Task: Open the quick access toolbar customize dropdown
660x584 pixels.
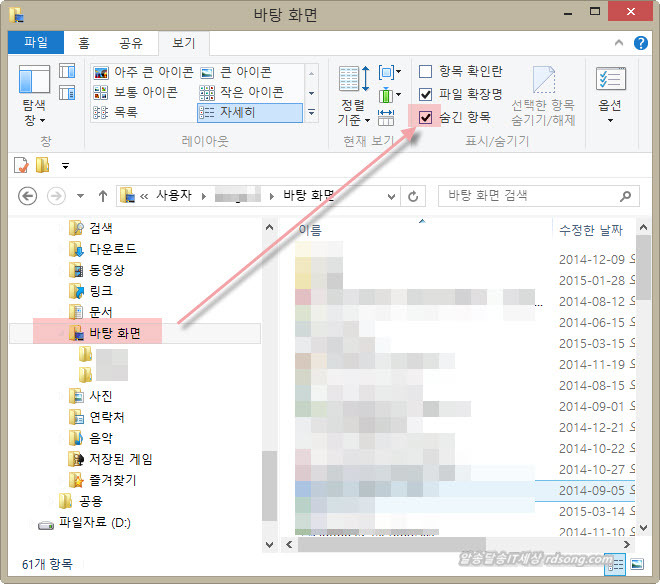Action: pyautogui.click(x=66, y=165)
